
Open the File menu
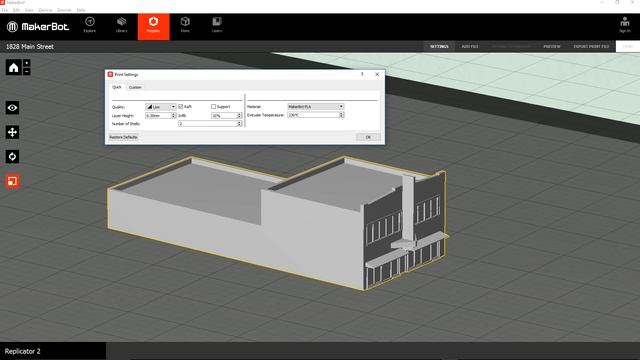pyautogui.click(x=4, y=10)
